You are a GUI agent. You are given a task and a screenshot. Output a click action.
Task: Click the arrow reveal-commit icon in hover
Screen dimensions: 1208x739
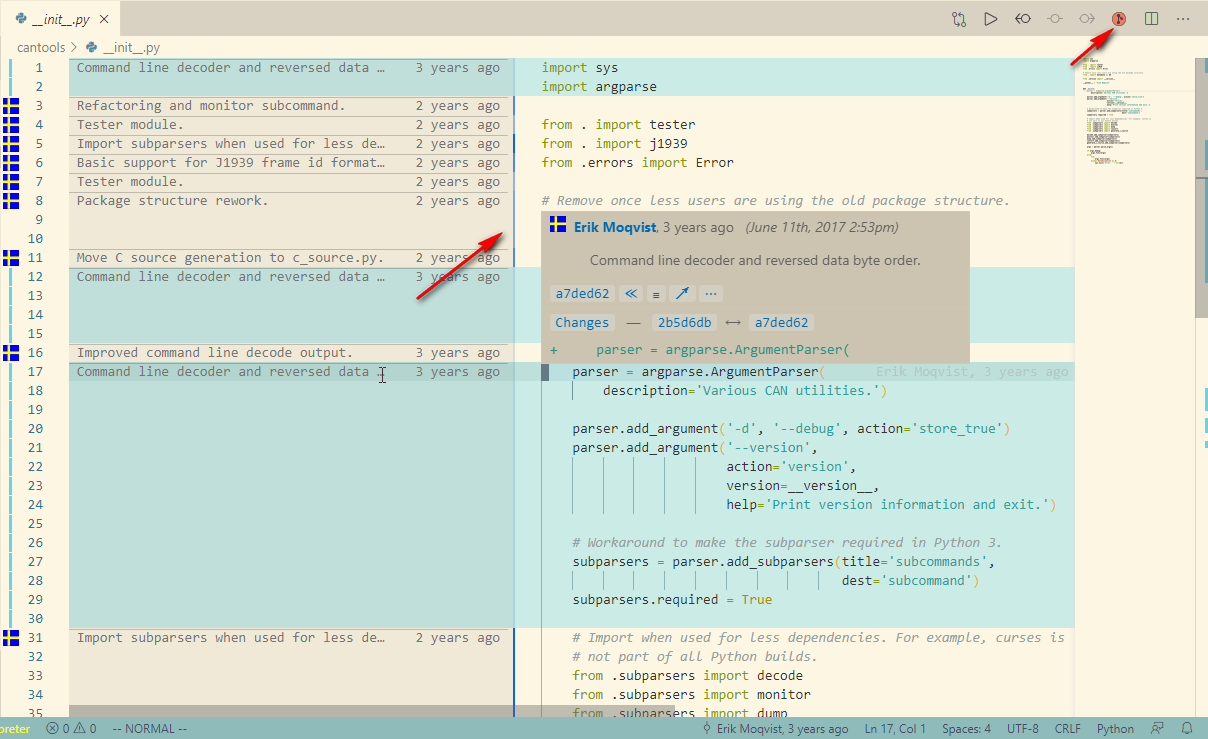[683, 294]
